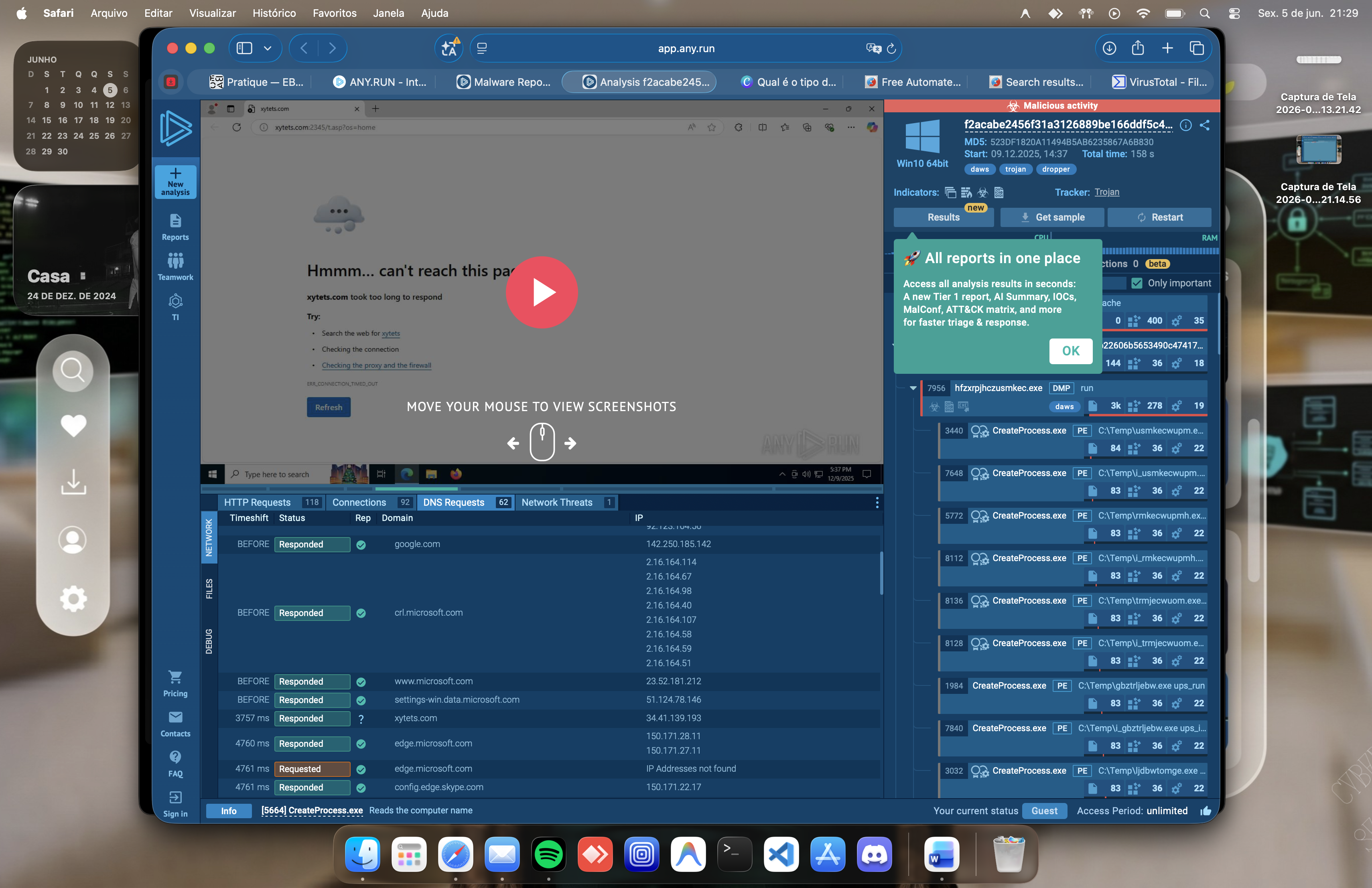This screenshot has height=888, width=1372.
Task: Open the Trojan tracker link
Action: (x=1107, y=193)
